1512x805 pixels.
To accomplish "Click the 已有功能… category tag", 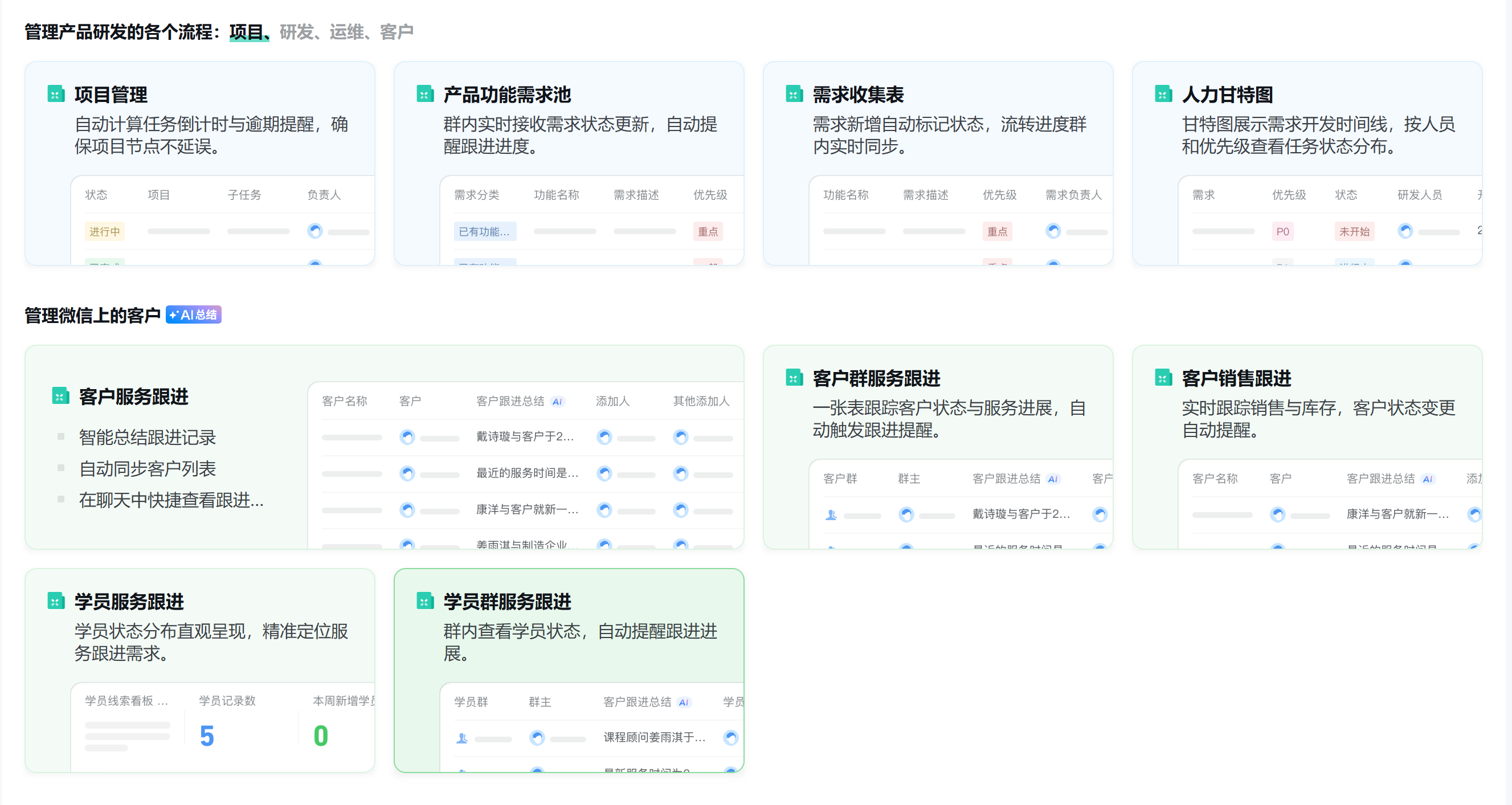I will click(x=485, y=231).
